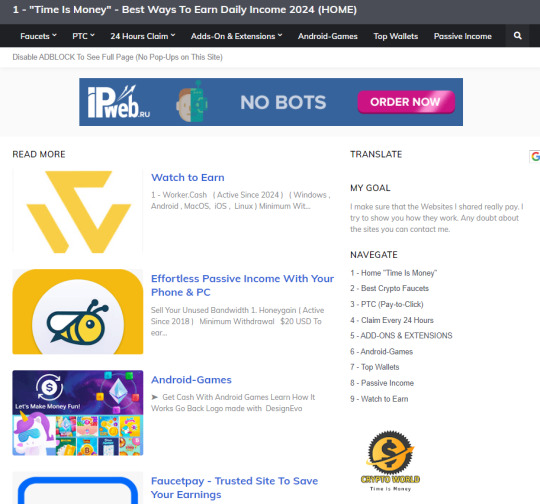The image size is (540, 504).
Task: Click the iPweb.ru logo in banner
Action: (x=118, y=102)
